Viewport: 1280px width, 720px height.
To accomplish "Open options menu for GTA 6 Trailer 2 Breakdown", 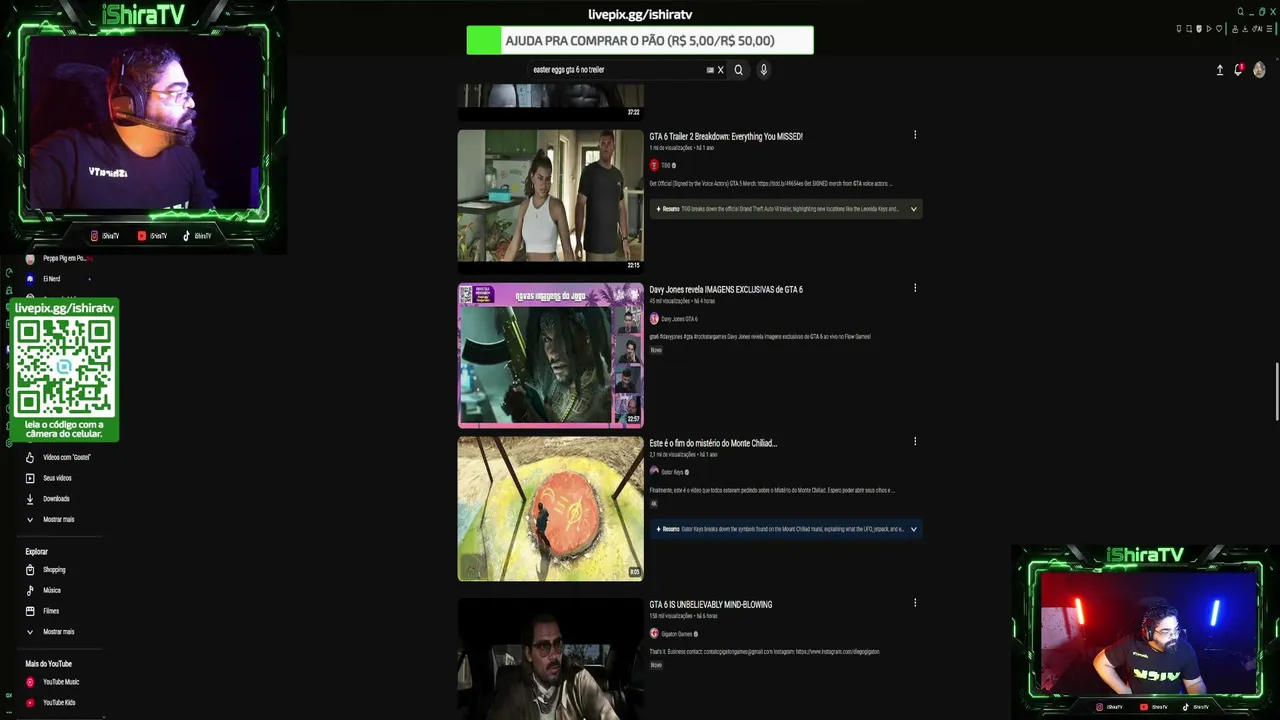I will click(915, 135).
